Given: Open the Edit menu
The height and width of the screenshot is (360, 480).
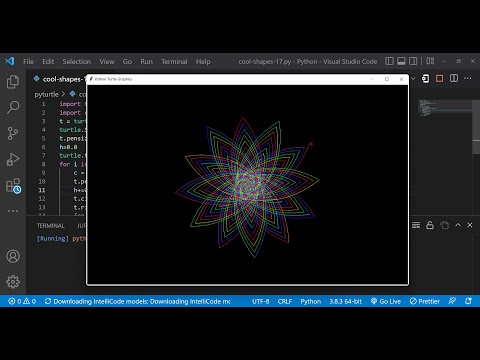Looking at the screenshot, I should pyautogui.click(x=48, y=61).
